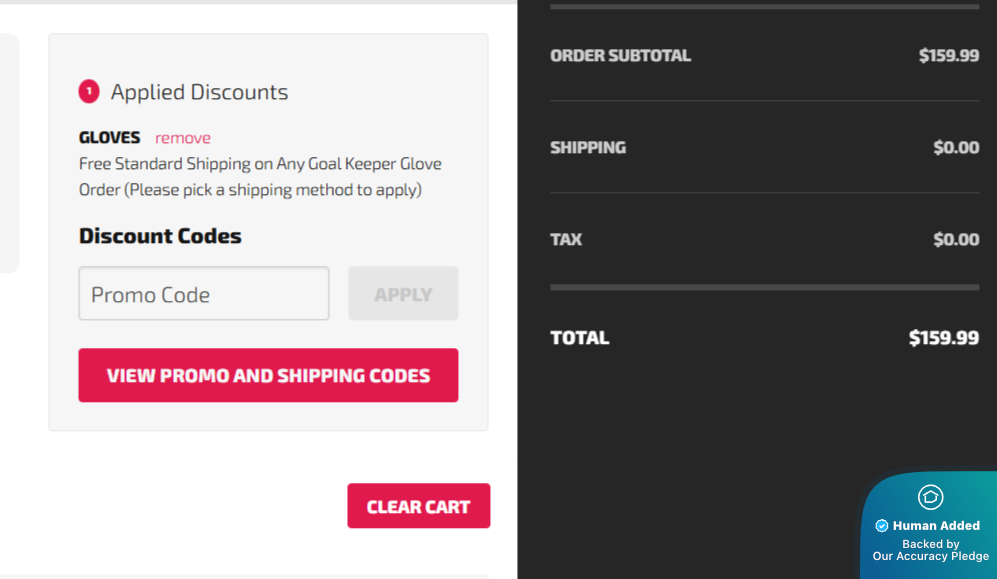This screenshot has width=997, height=579.
Task: Click the Total label in summary
Action: pos(579,338)
